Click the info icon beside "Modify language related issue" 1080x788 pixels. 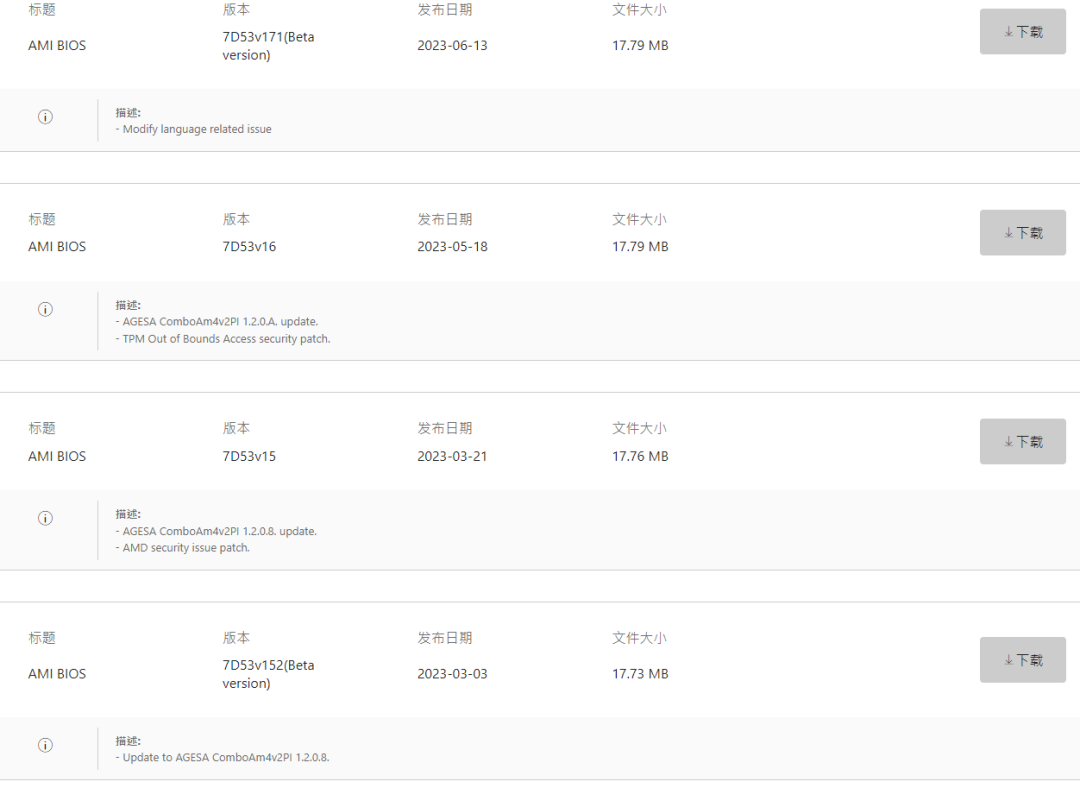(45, 117)
